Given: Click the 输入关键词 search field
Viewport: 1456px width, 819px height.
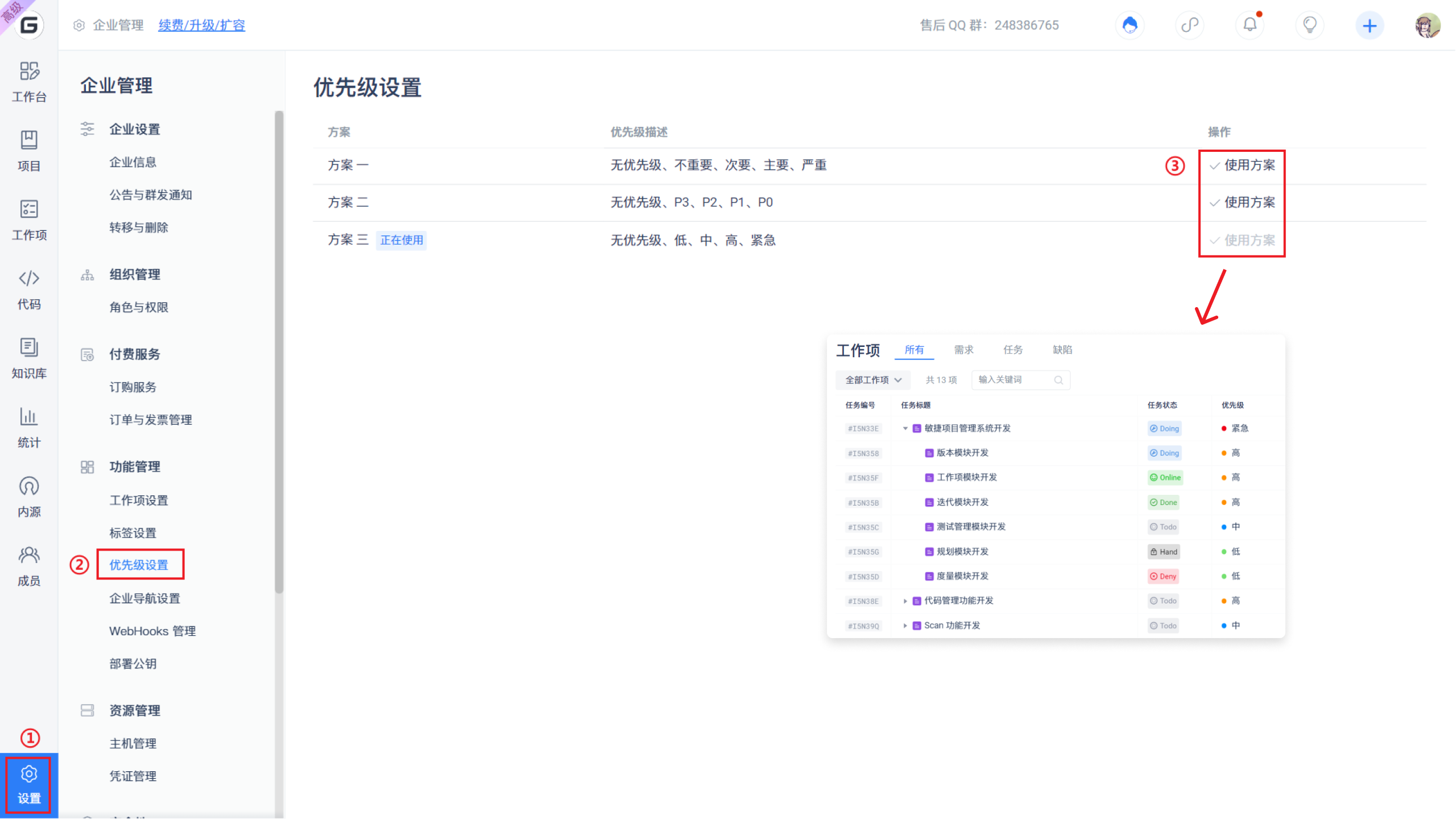Looking at the screenshot, I should pos(1021,380).
